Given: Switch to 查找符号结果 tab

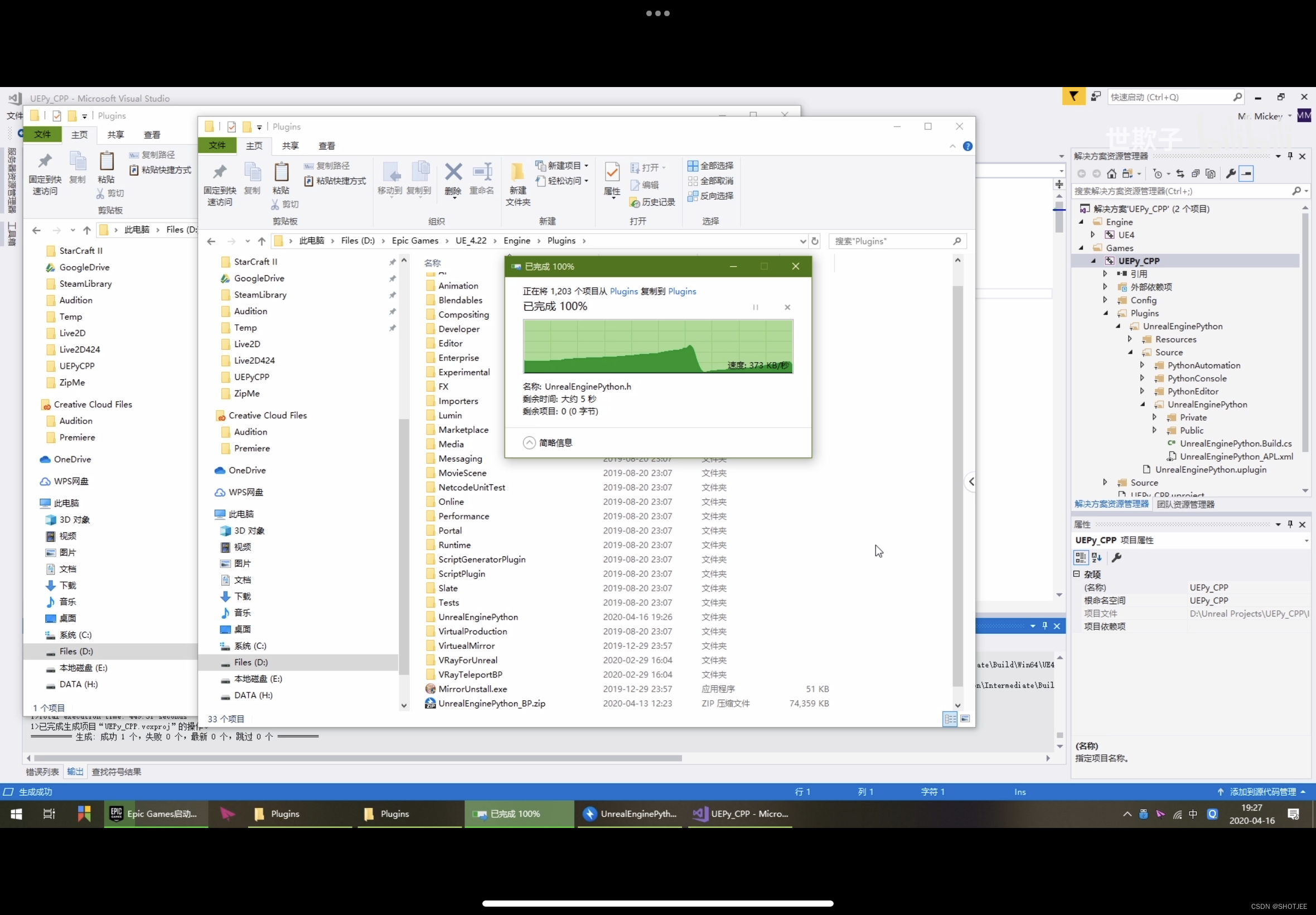Looking at the screenshot, I should [117, 772].
